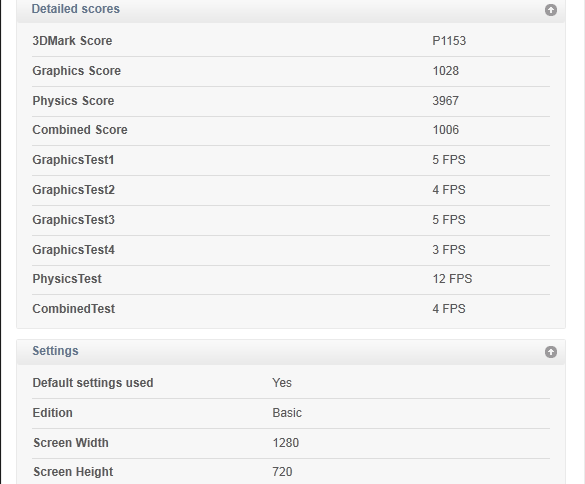Viewport: 585px width, 484px height.
Task: Click the PhysicsTest 12 FPS value
Action: click(x=452, y=279)
